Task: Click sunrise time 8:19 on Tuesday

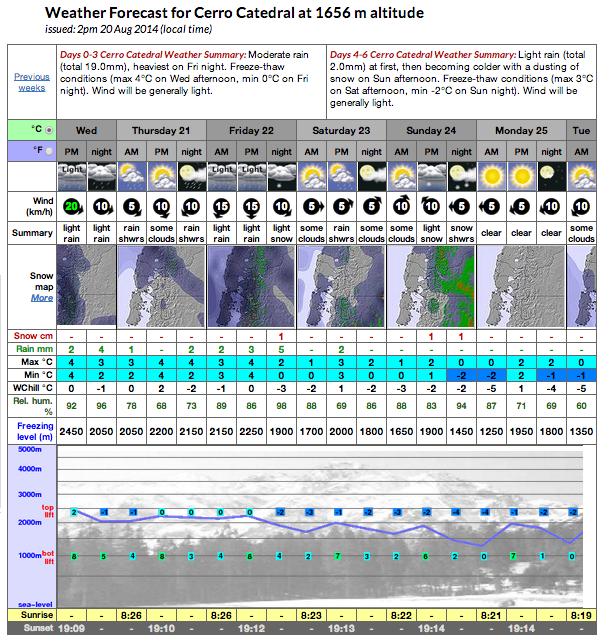Action: coord(581,616)
